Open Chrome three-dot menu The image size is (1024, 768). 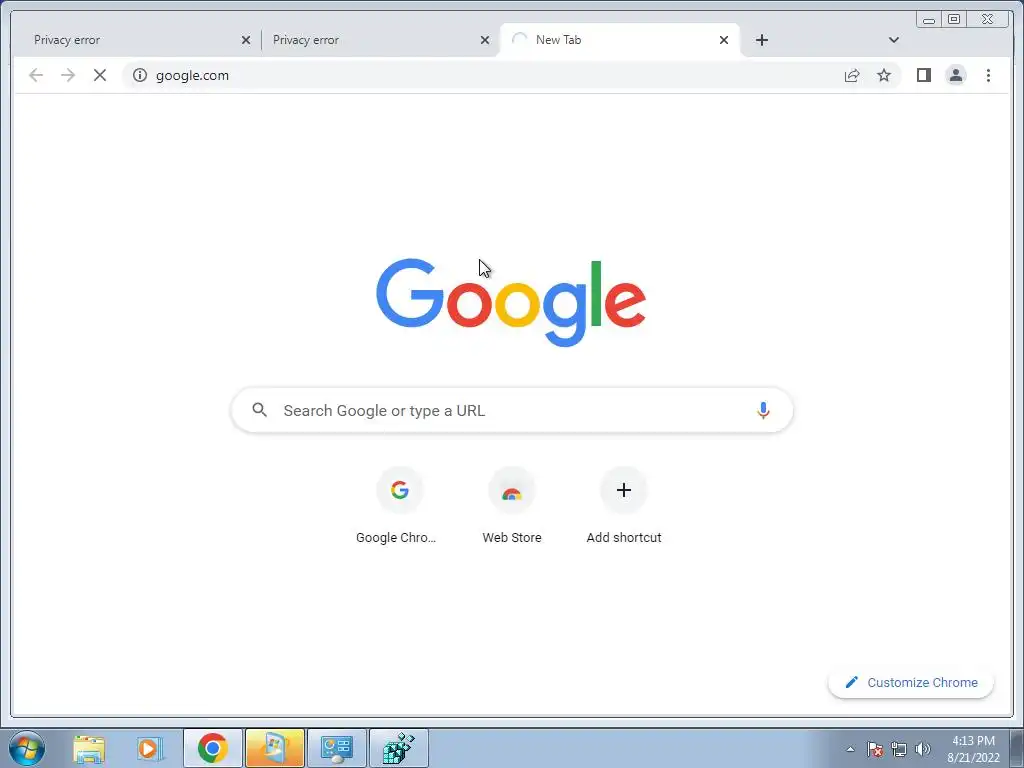click(988, 75)
